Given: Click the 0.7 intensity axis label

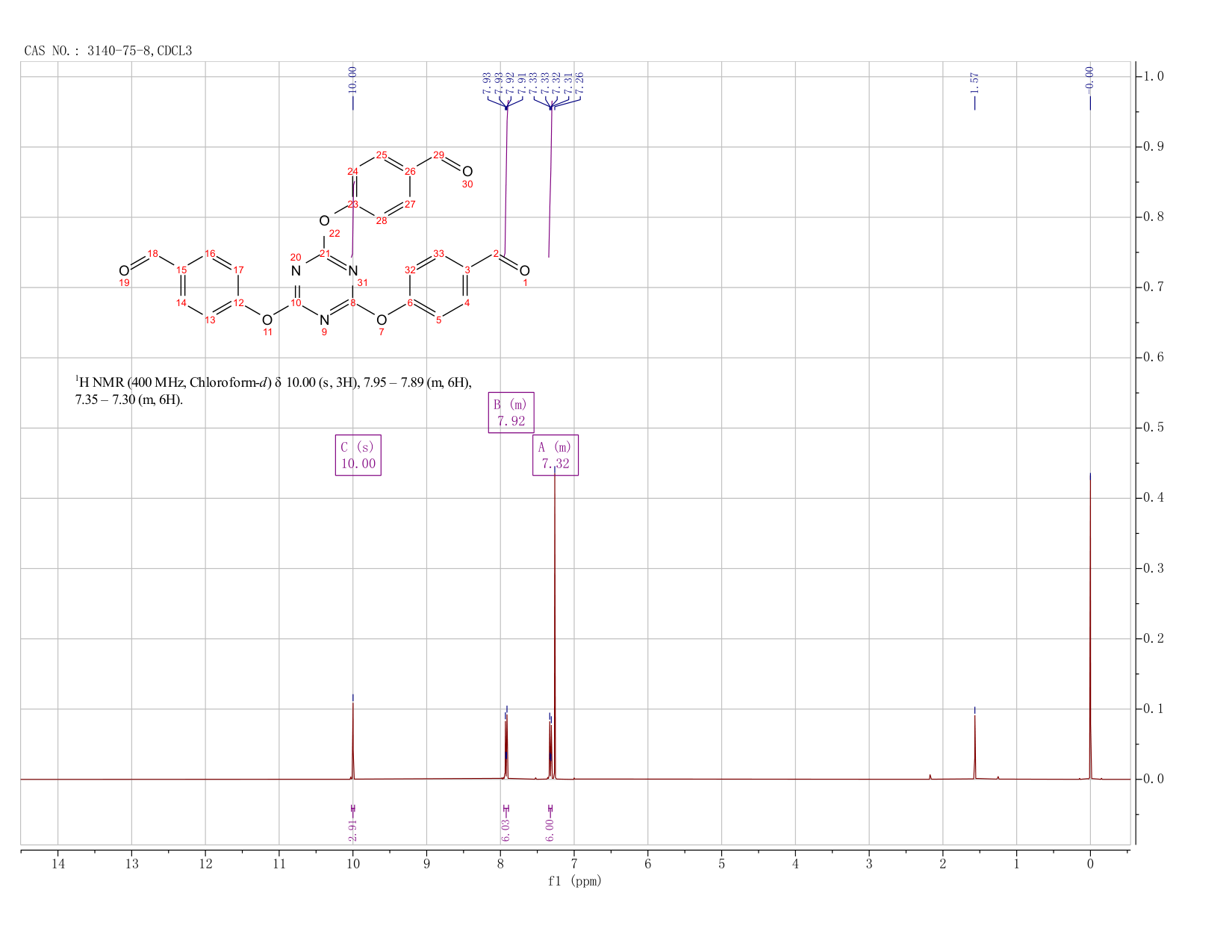Looking at the screenshot, I should click(1154, 287).
